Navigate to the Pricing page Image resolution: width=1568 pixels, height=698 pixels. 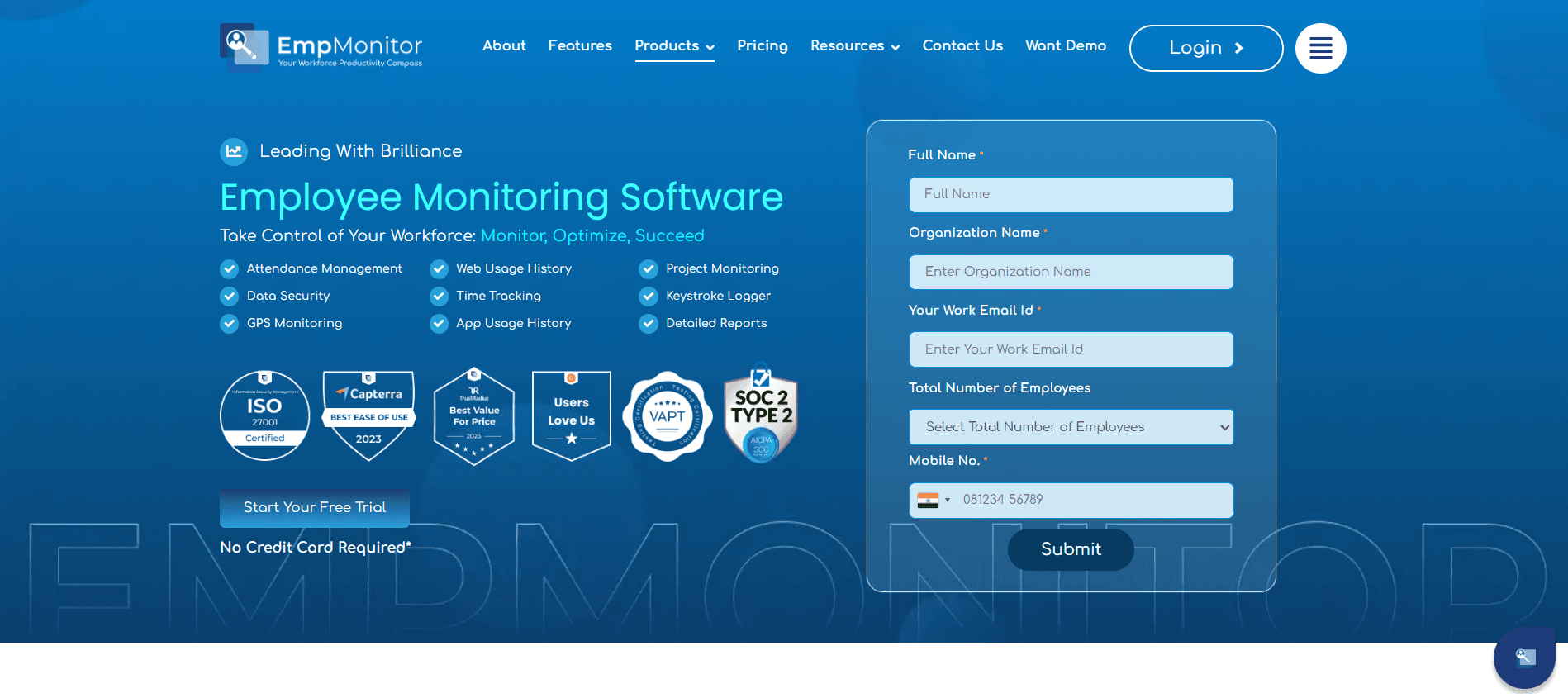click(x=763, y=45)
